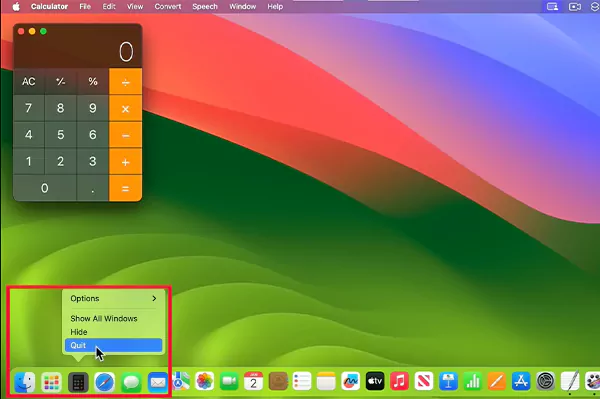Open the View menu
This screenshot has width=600, height=399.
coord(135,7)
